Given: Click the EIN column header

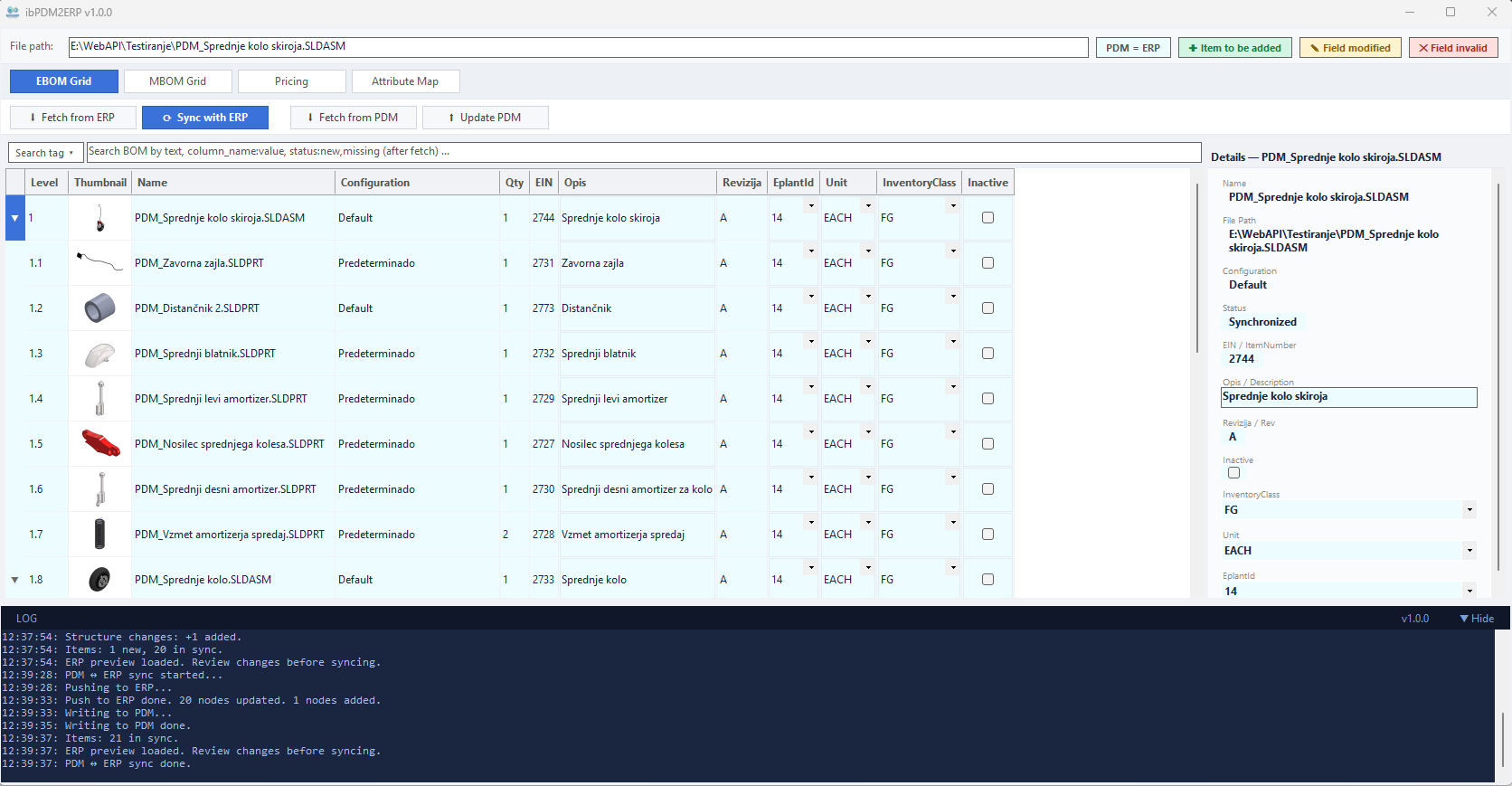Looking at the screenshot, I should click(543, 183).
